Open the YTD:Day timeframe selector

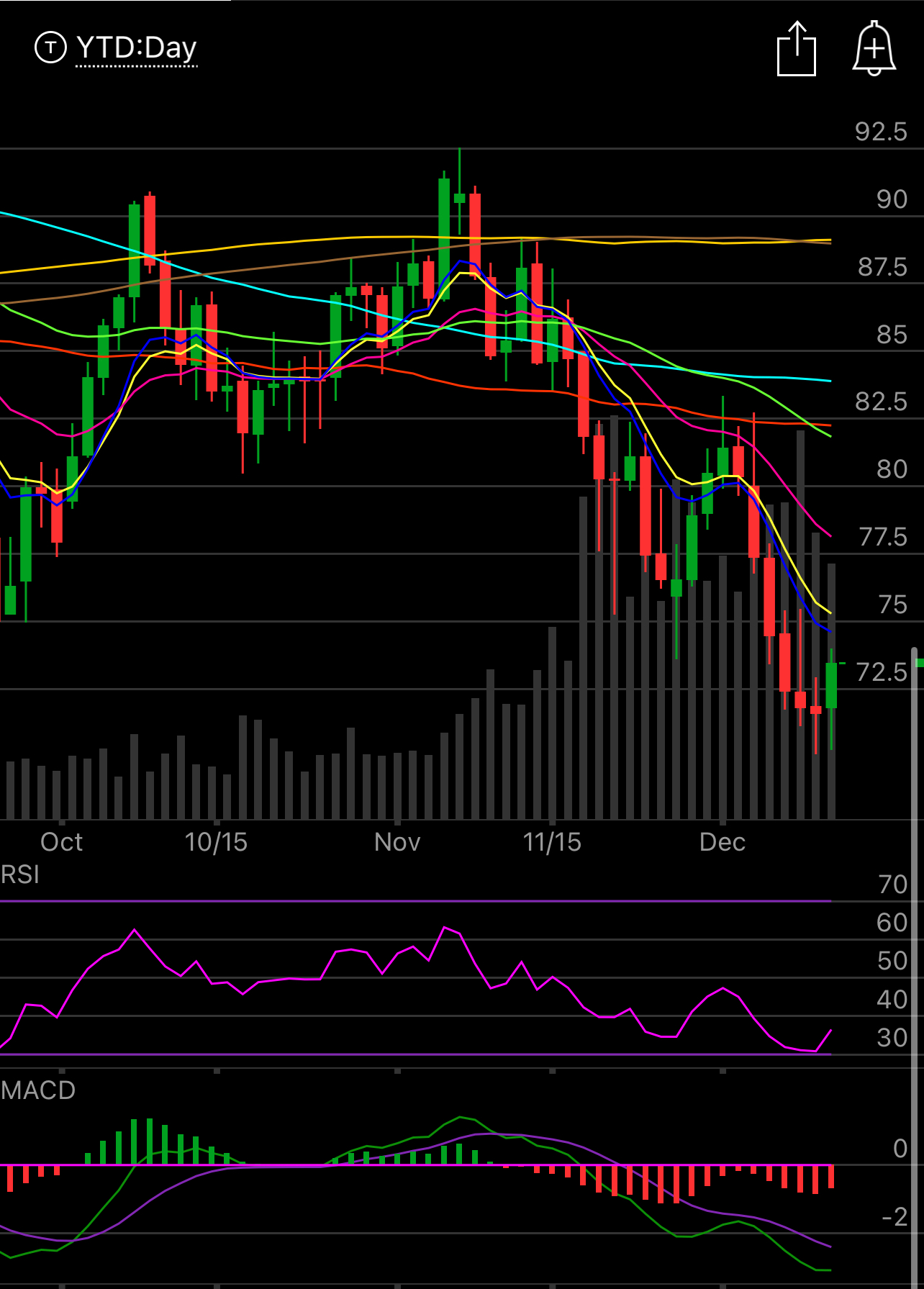click(x=136, y=48)
